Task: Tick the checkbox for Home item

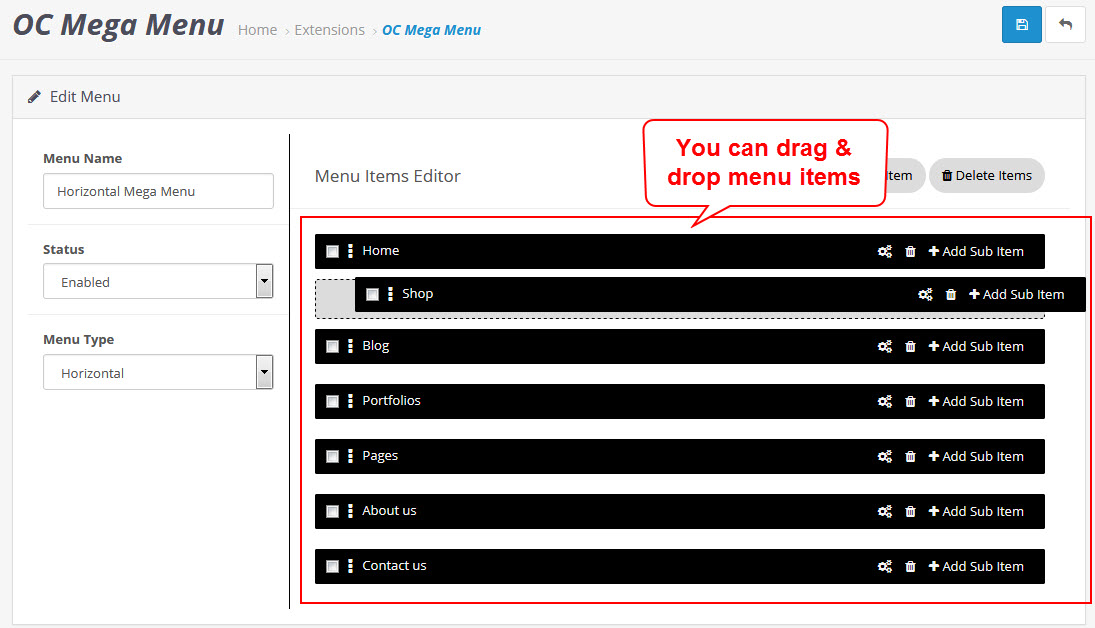Action: click(332, 251)
